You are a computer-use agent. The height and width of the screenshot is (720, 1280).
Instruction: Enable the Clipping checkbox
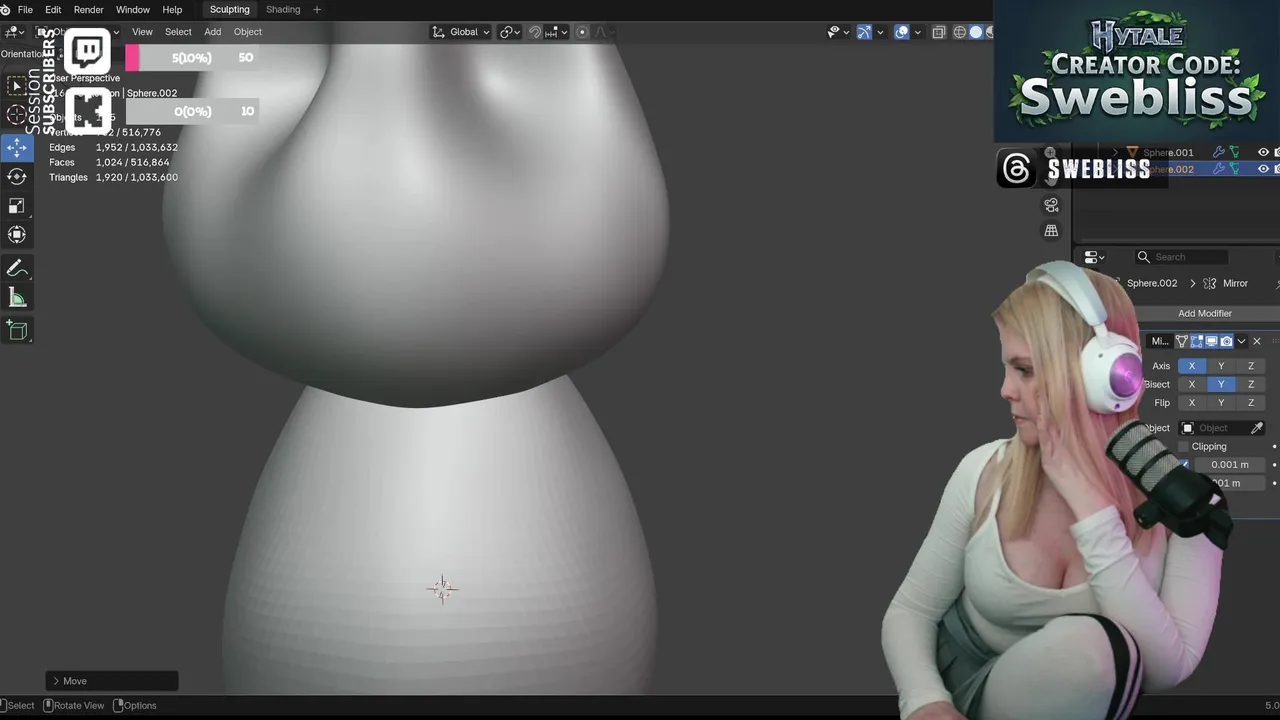click(1184, 447)
